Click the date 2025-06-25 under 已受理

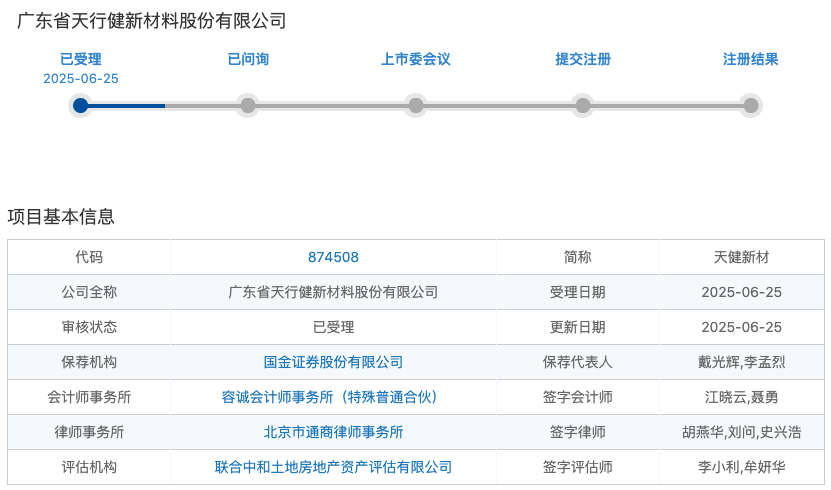(x=81, y=78)
